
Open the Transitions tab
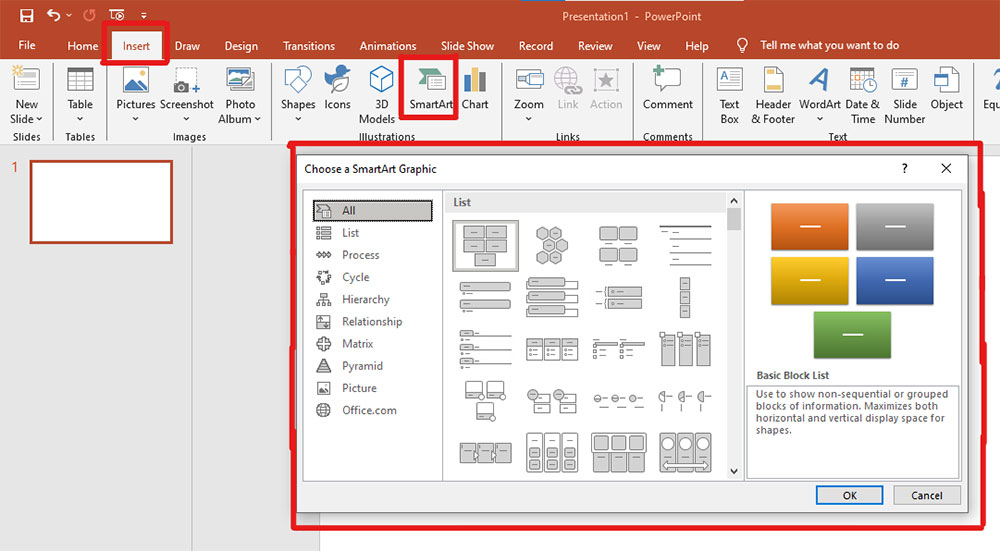(x=309, y=46)
